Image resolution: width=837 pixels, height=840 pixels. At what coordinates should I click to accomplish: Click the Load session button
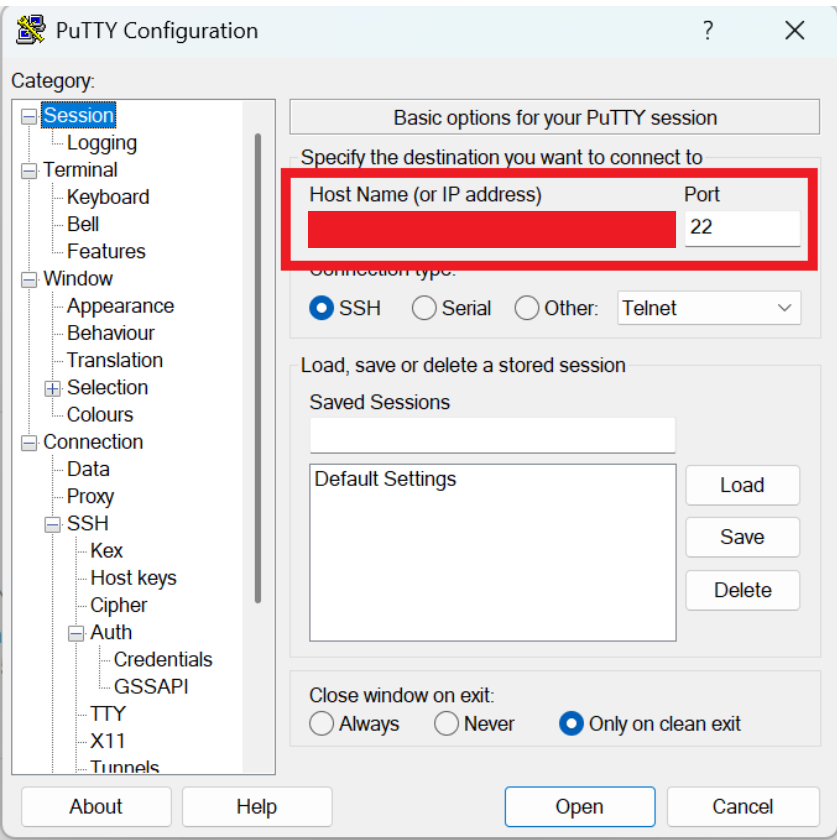tap(743, 485)
